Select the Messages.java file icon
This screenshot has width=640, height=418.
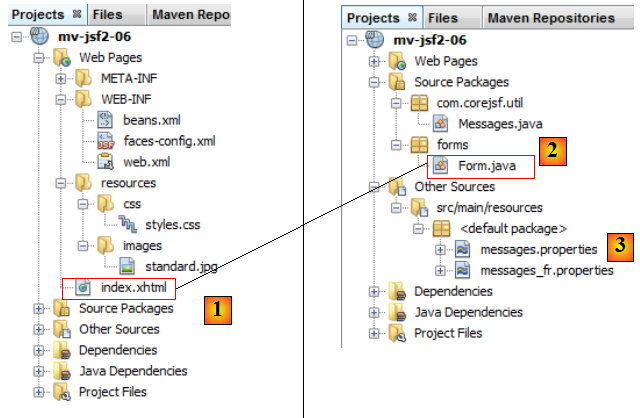coord(440,124)
